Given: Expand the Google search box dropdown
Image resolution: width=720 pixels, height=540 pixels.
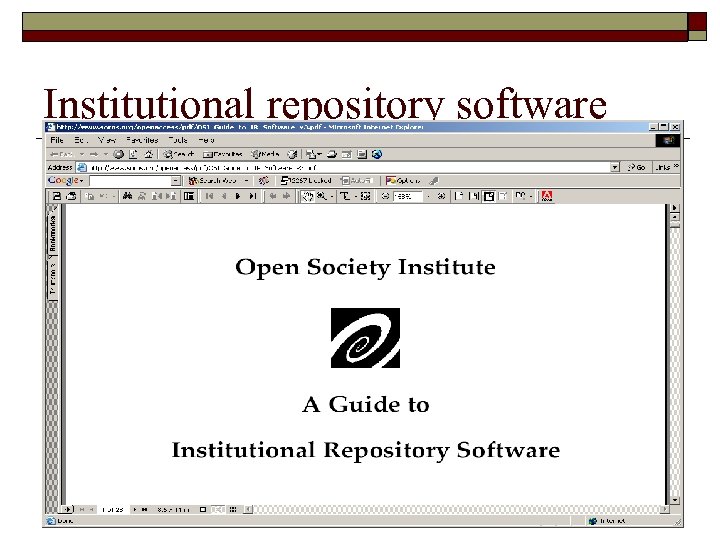Looking at the screenshot, I should (x=175, y=181).
